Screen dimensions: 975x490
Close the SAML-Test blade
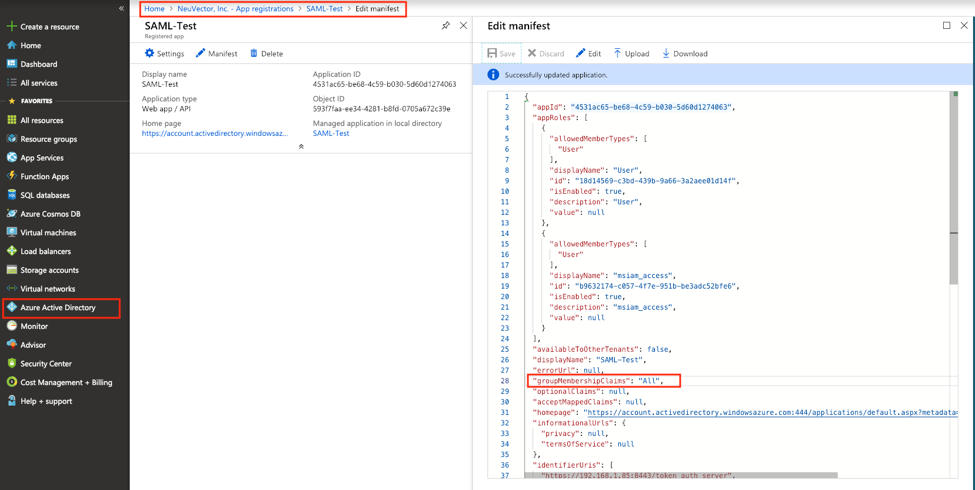(x=463, y=25)
